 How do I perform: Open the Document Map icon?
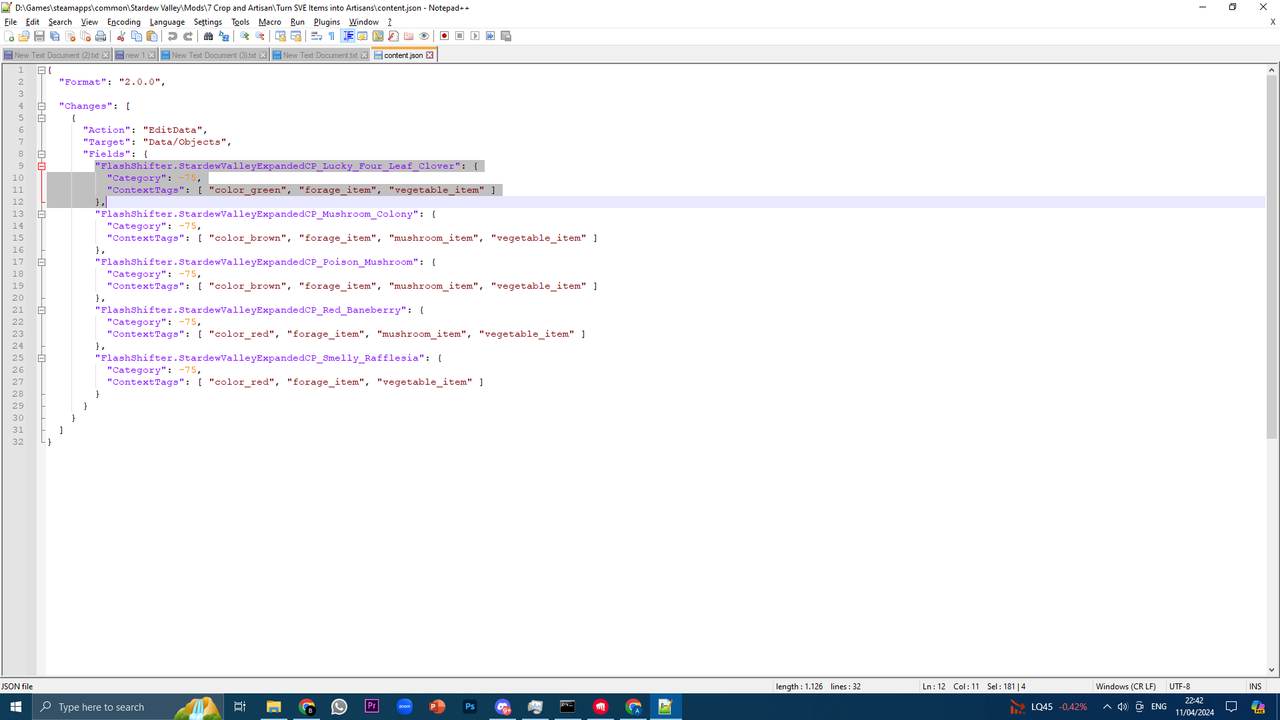[x=378, y=36]
